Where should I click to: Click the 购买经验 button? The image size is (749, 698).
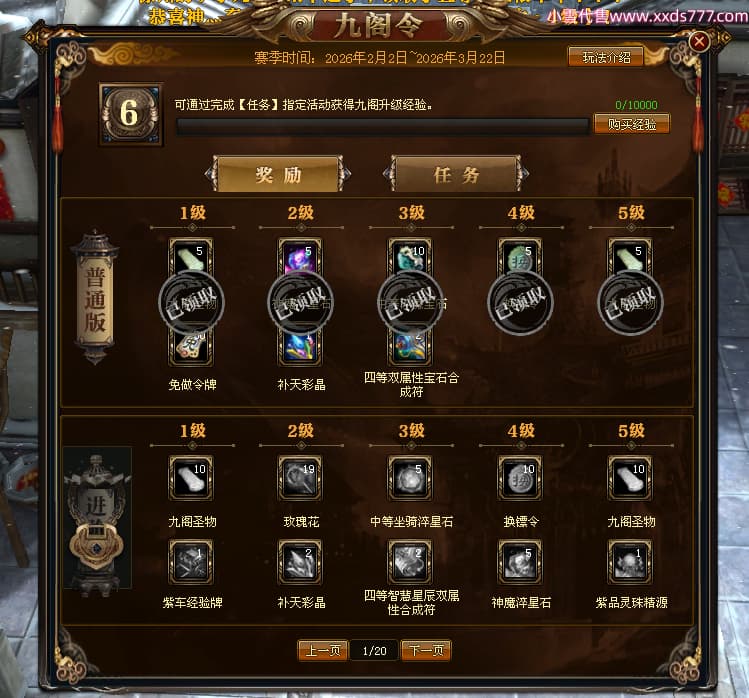point(631,124)
